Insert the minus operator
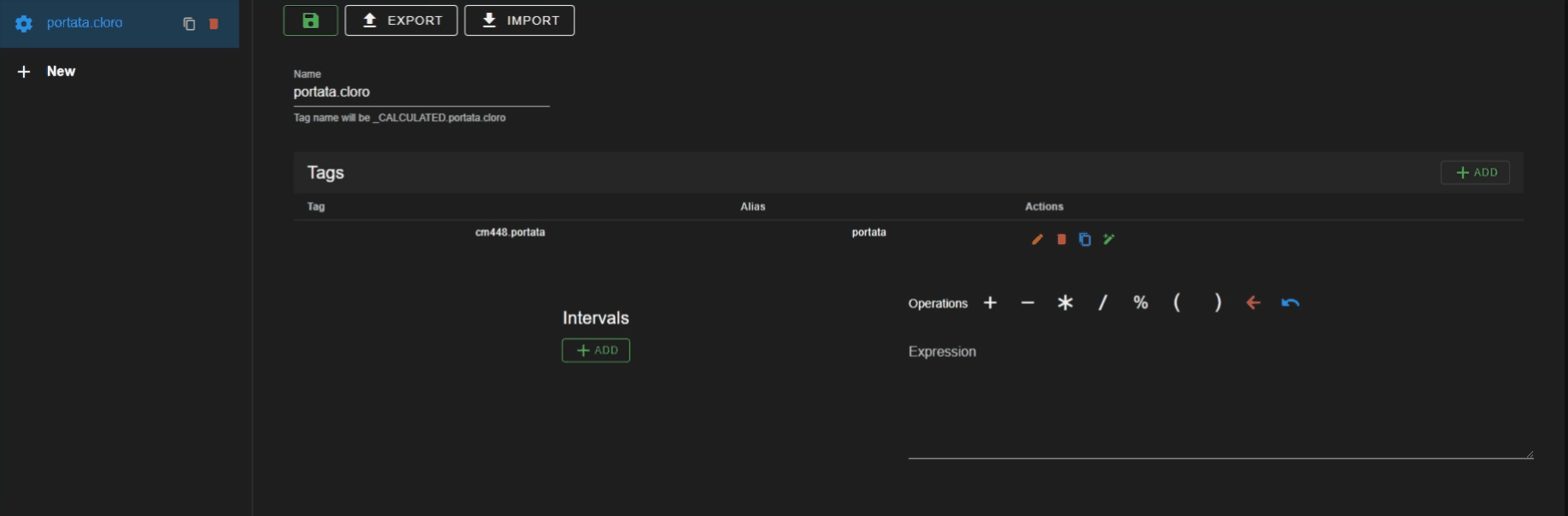The height and width of the screenshot is (516, 1568). tap(1027, 303)
